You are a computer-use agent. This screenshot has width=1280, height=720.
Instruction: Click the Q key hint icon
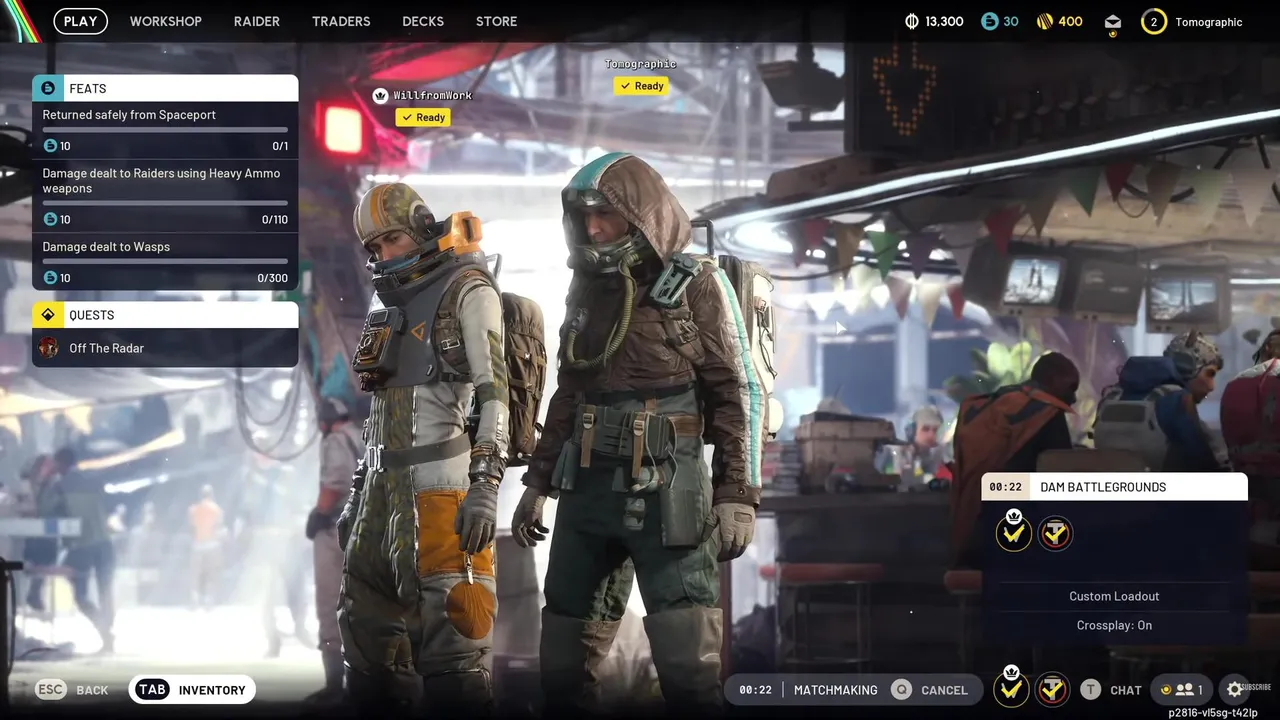point(902,690)
